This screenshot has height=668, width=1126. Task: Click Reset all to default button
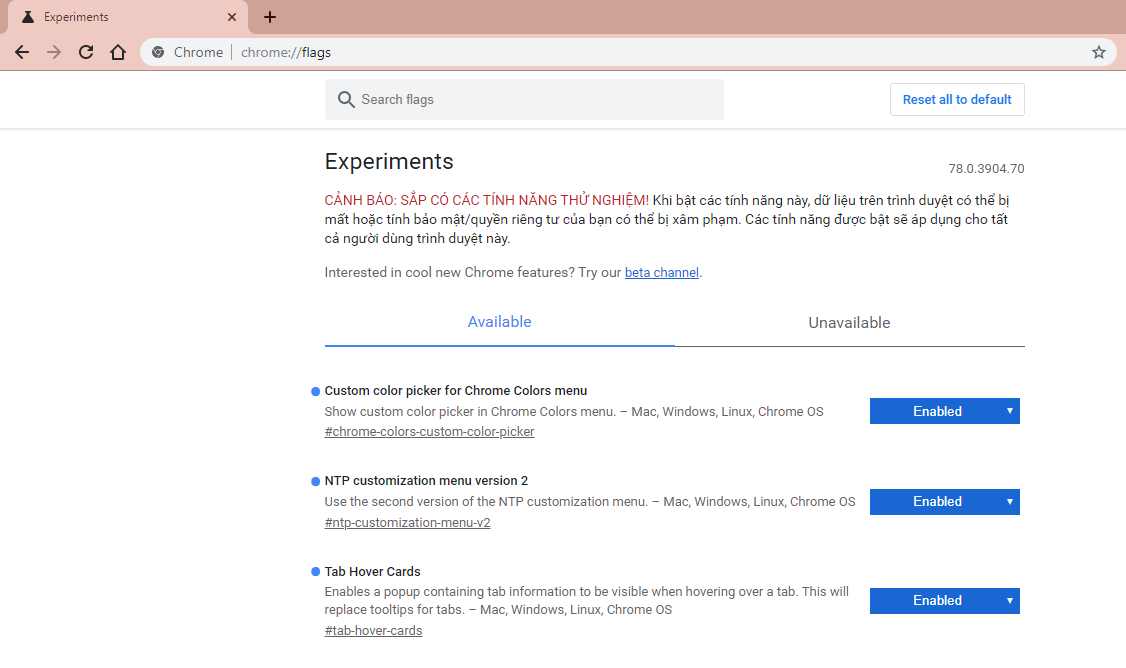(957, 100)
